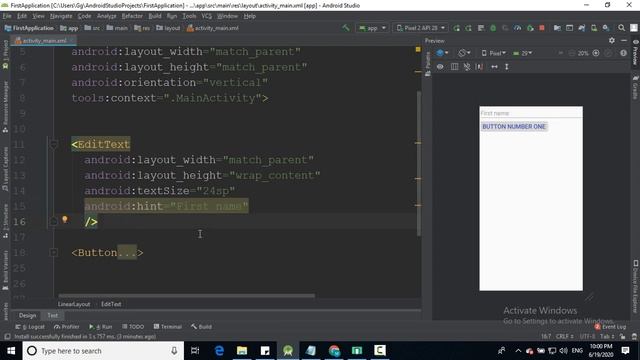
Task: Hide the Preview panel with minus icon
Action: [x=624, y=40]
